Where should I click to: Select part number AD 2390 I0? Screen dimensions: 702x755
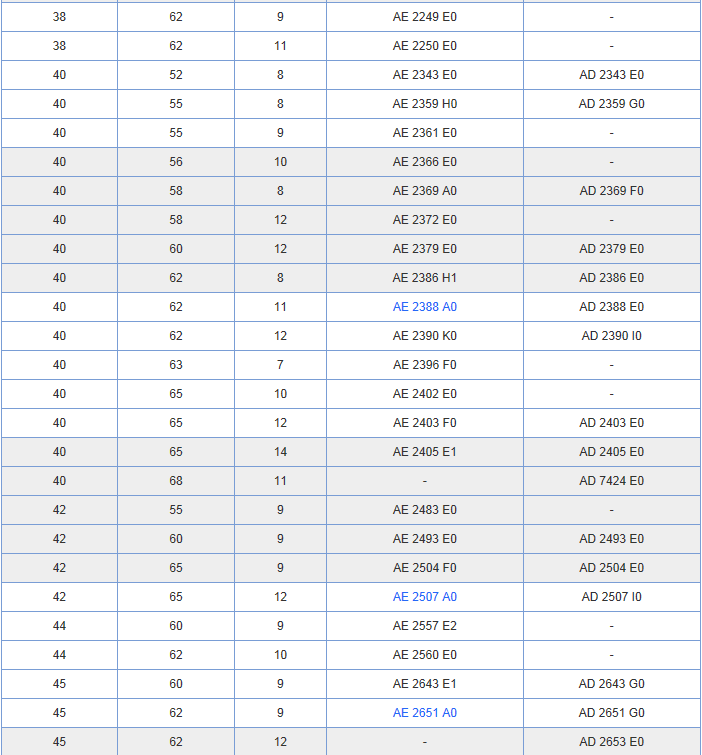[611, 336]
